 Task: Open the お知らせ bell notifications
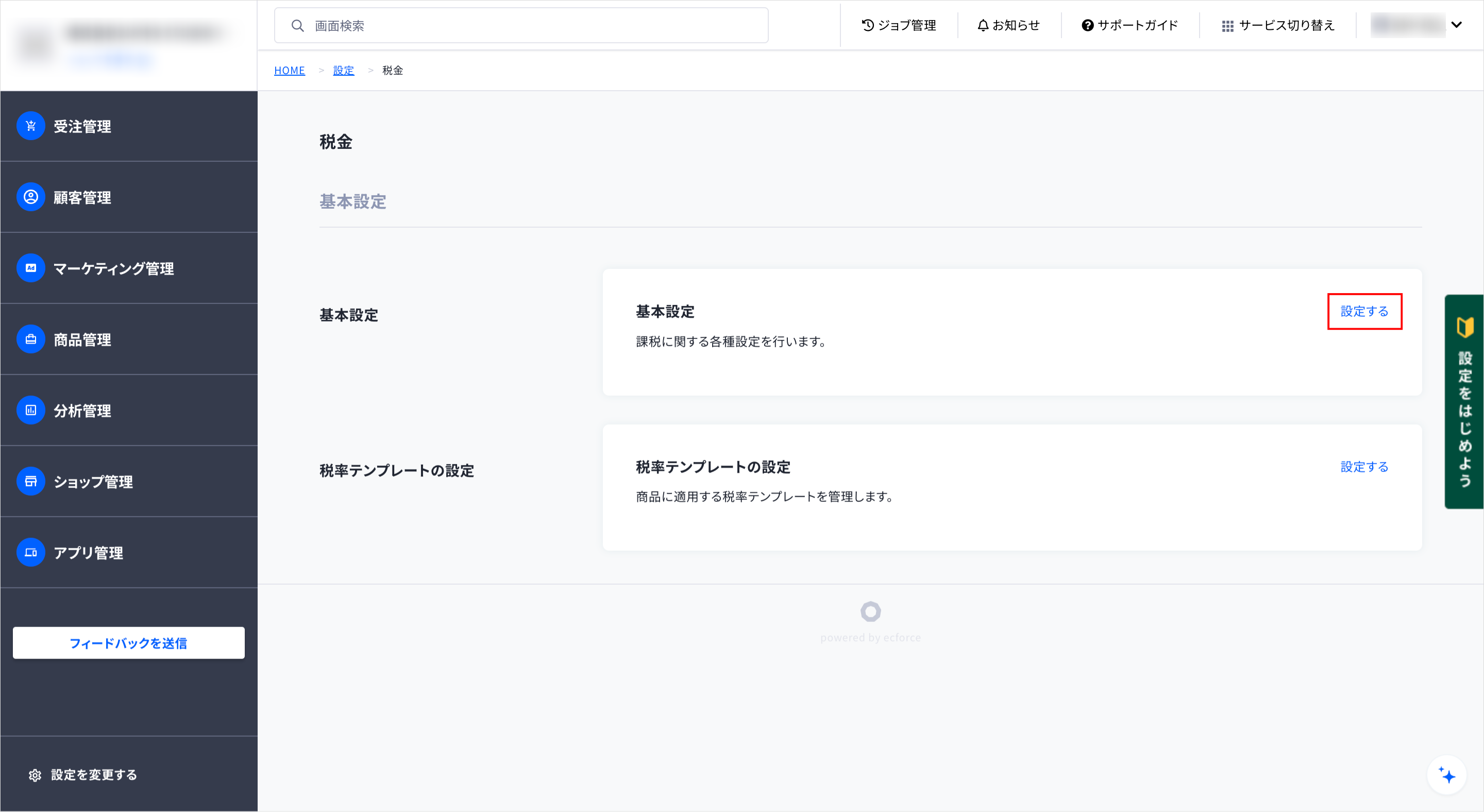click(1008, 25)
